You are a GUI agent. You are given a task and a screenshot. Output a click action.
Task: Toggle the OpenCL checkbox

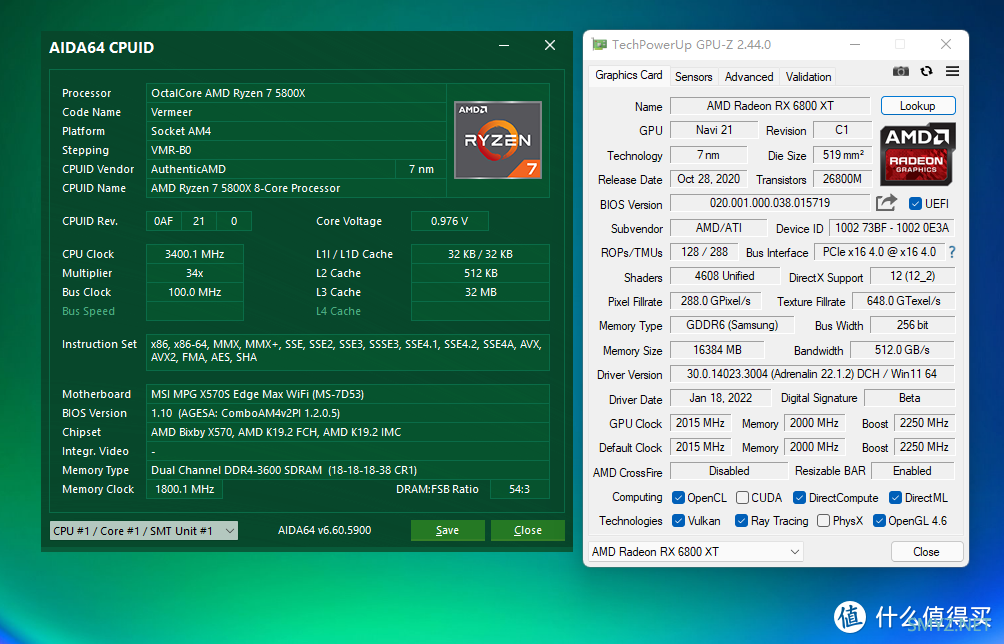click(x=679, y=497)
